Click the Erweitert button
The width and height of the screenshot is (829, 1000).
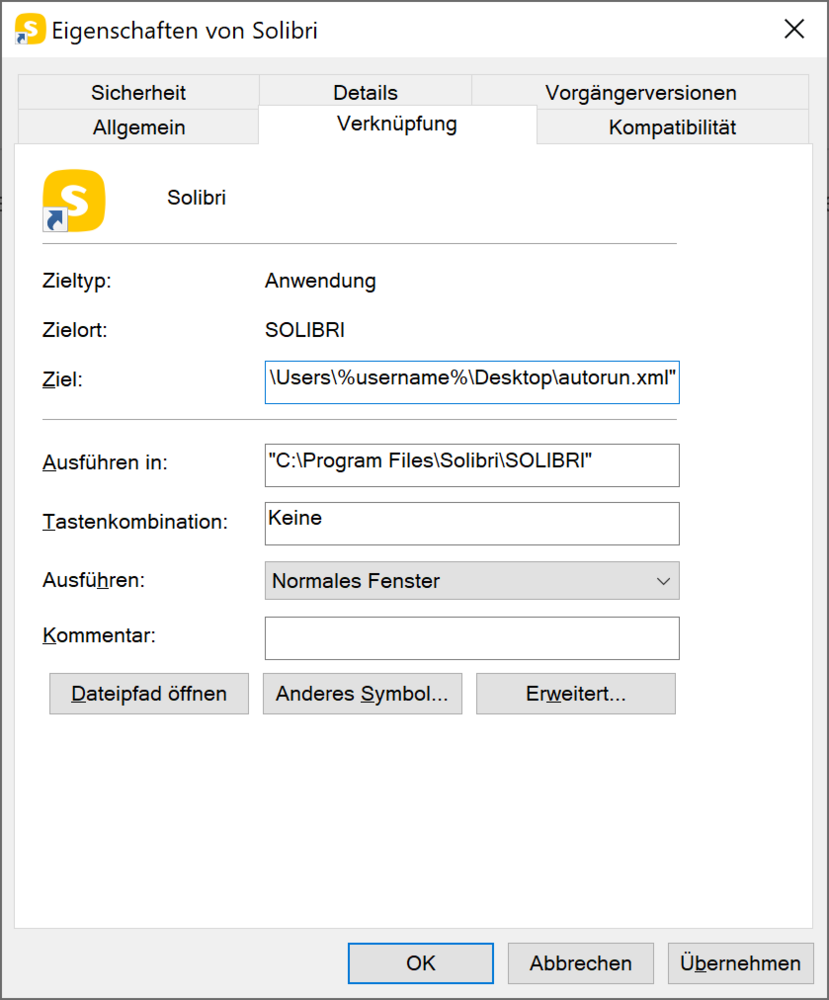click(576, 693)
